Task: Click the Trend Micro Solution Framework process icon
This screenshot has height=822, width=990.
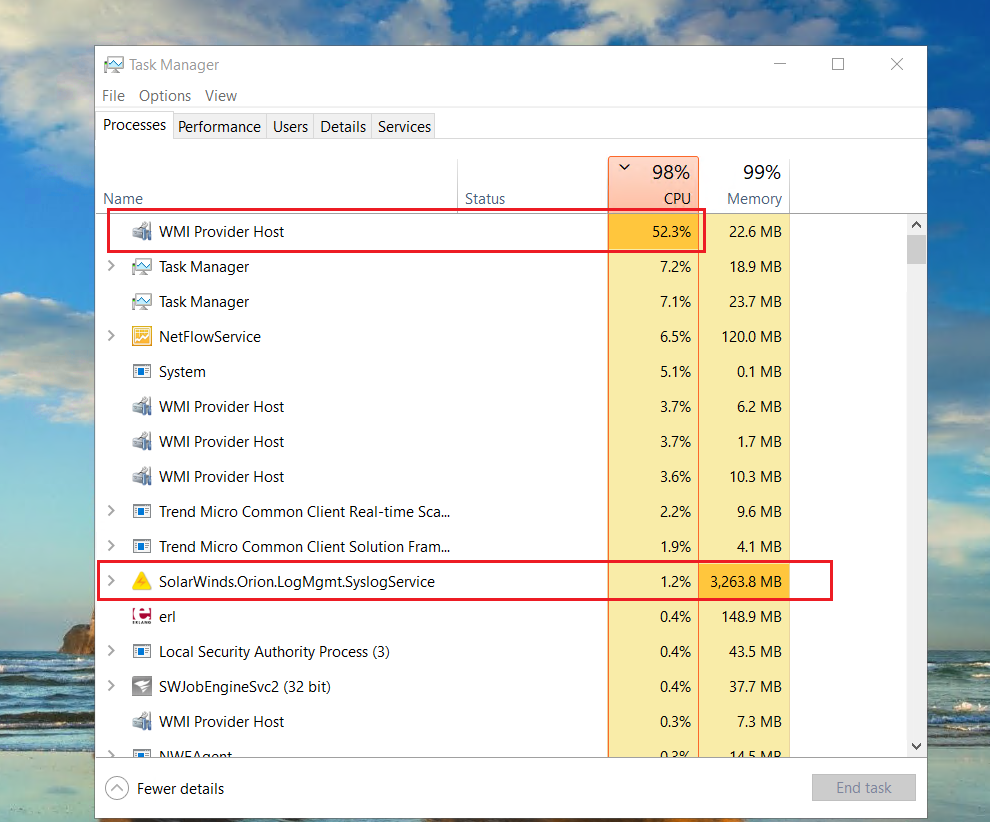Action: pyautogui.click(x=141, y=546)
